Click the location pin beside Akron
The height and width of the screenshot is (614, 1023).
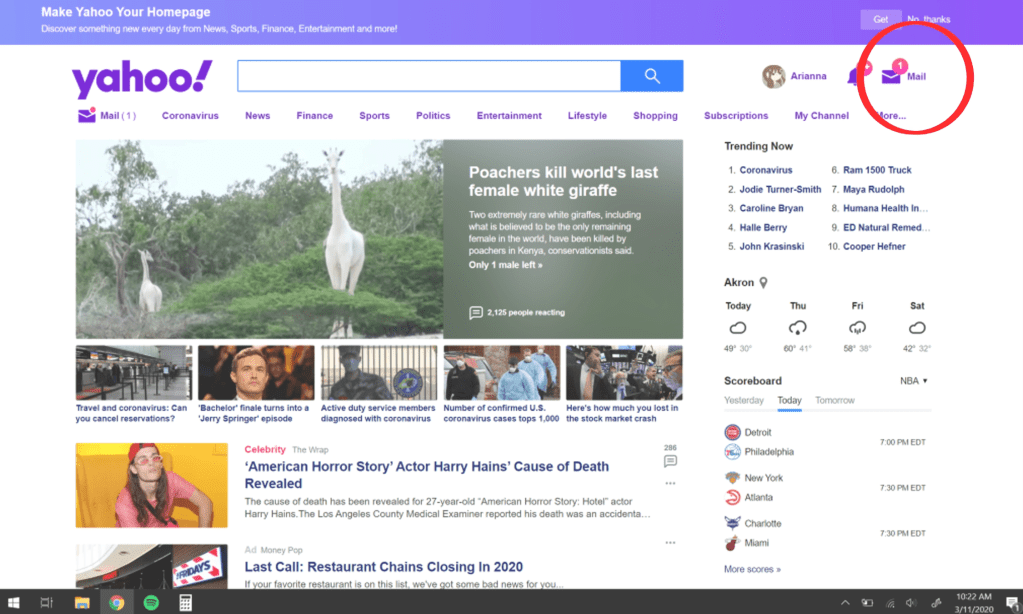[764, 283]
